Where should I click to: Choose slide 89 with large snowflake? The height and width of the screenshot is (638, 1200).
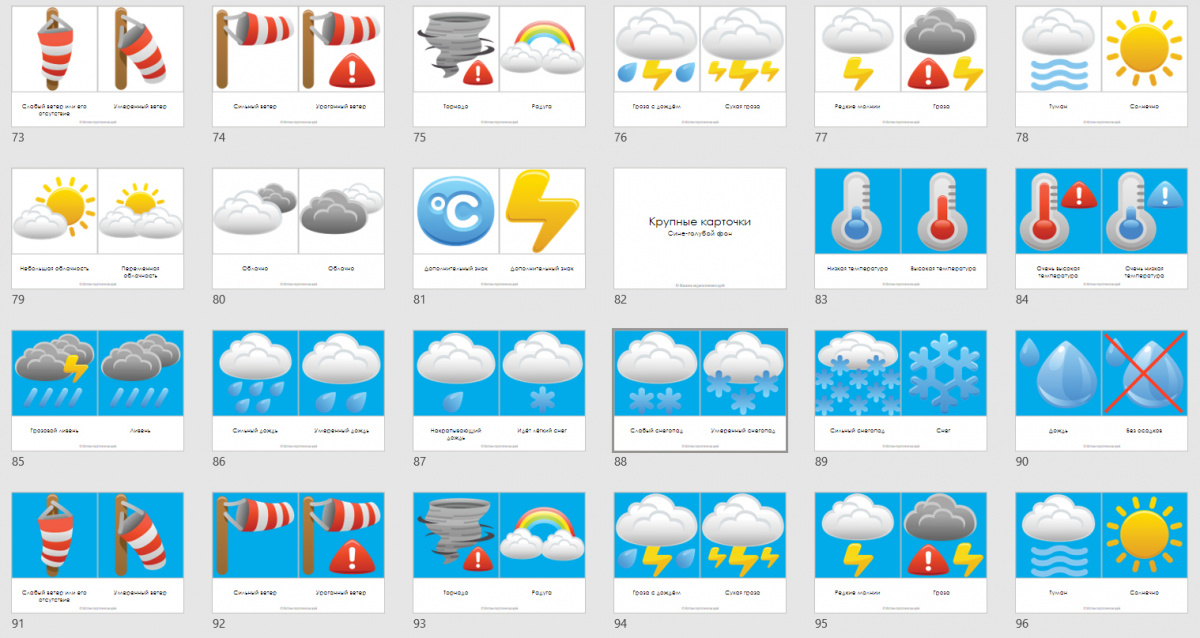tap(901, 390)
